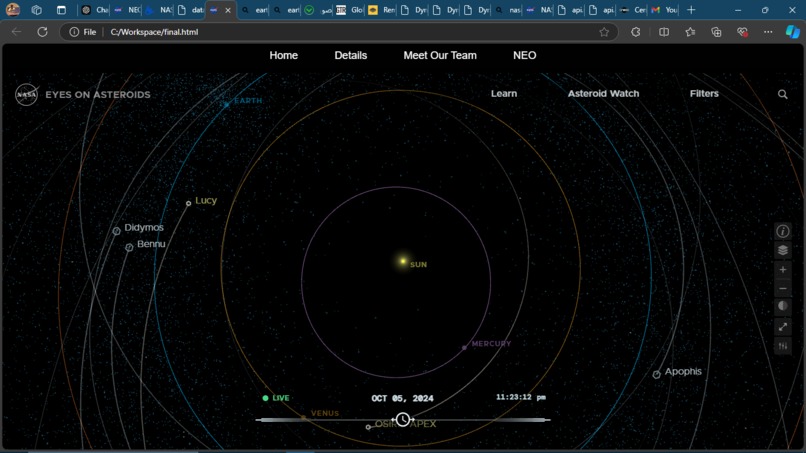Toggle the lighting half-circle icon
Screen dimensions: 806x453
pos(782,307)
